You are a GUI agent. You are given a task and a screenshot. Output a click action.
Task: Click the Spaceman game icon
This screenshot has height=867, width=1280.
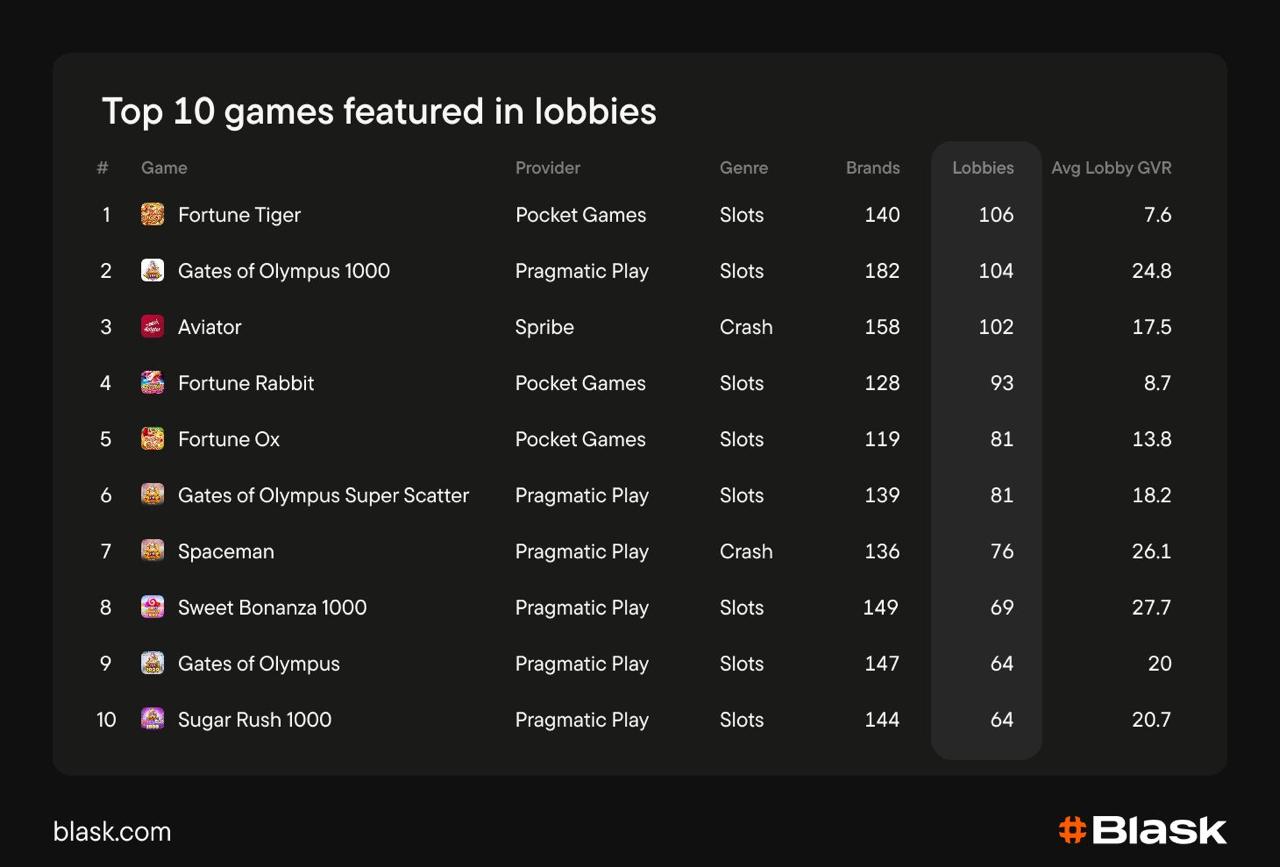[x=152, y=550]
